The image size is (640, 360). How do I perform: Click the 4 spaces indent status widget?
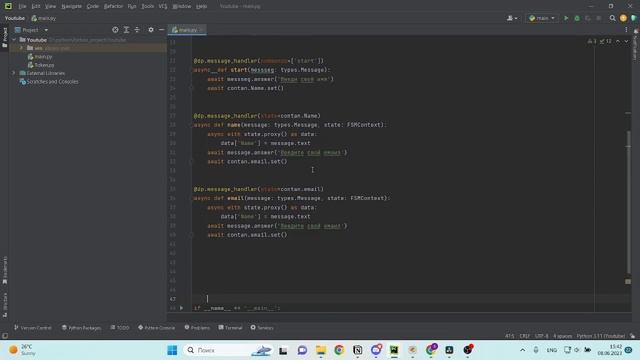[x=562, y=336]
